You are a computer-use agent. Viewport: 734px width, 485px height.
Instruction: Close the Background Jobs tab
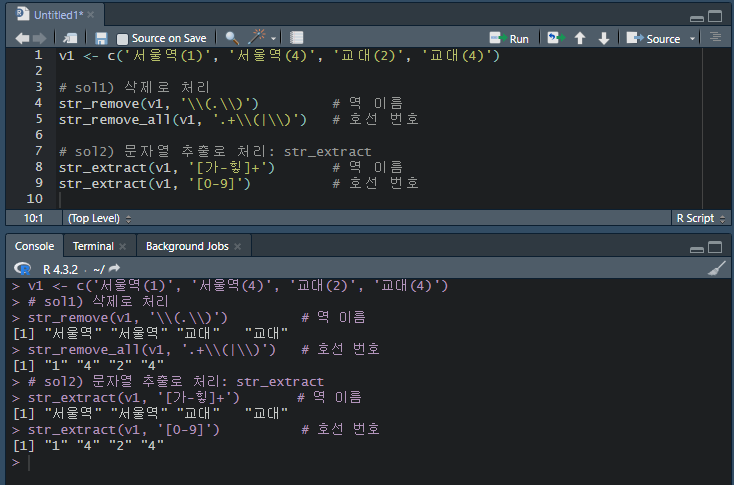pos(237,246)
